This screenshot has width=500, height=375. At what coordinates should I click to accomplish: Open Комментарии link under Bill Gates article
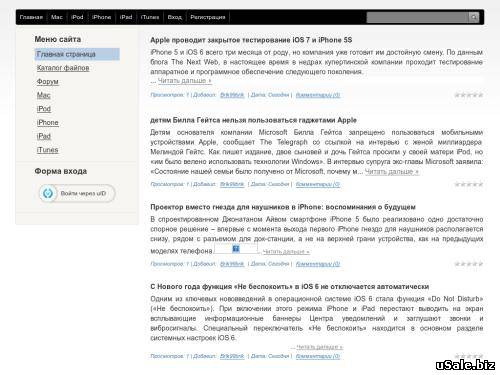(318, 184)
